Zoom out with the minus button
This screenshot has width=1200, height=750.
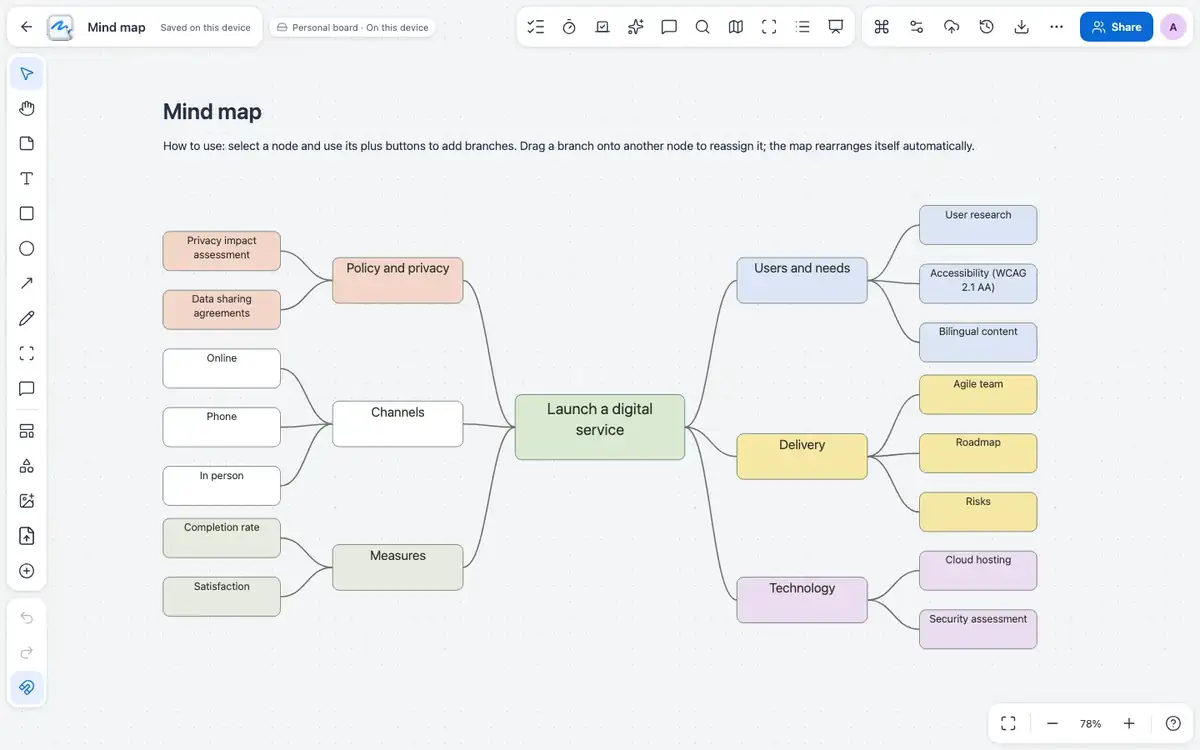pyautogui.click(x=1052, y=724)
